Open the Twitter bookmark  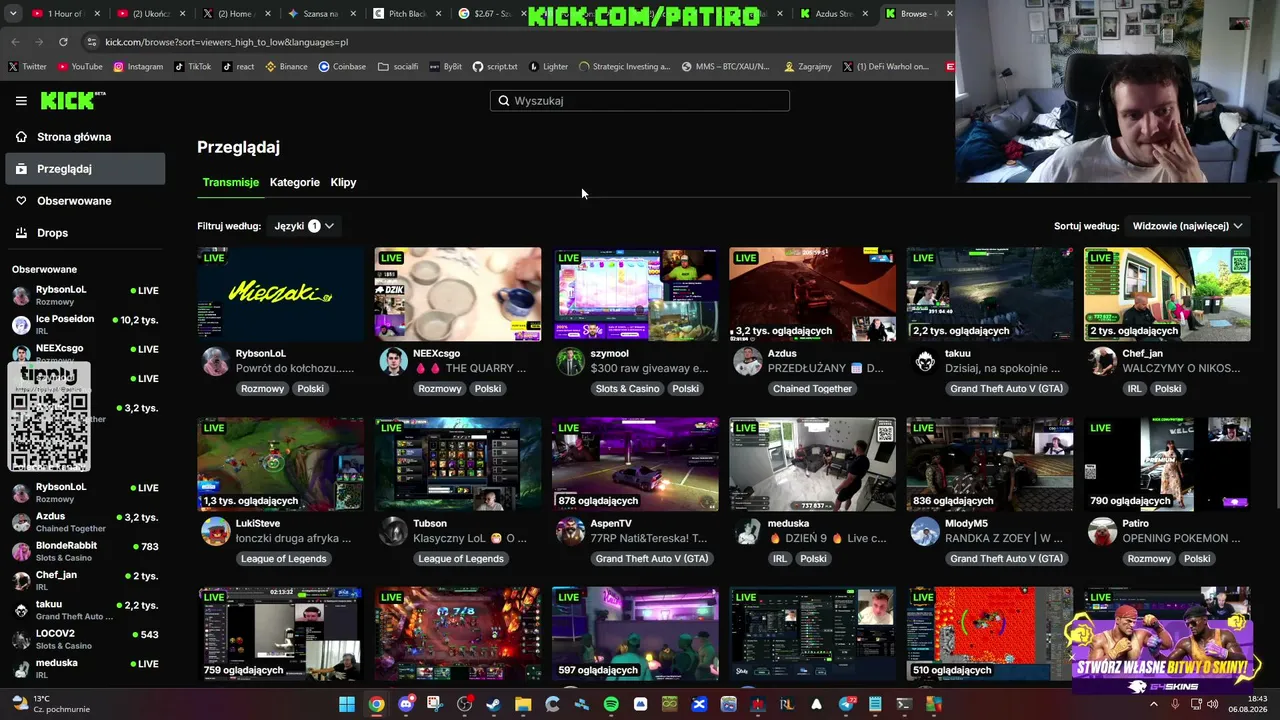click(28, 67)
